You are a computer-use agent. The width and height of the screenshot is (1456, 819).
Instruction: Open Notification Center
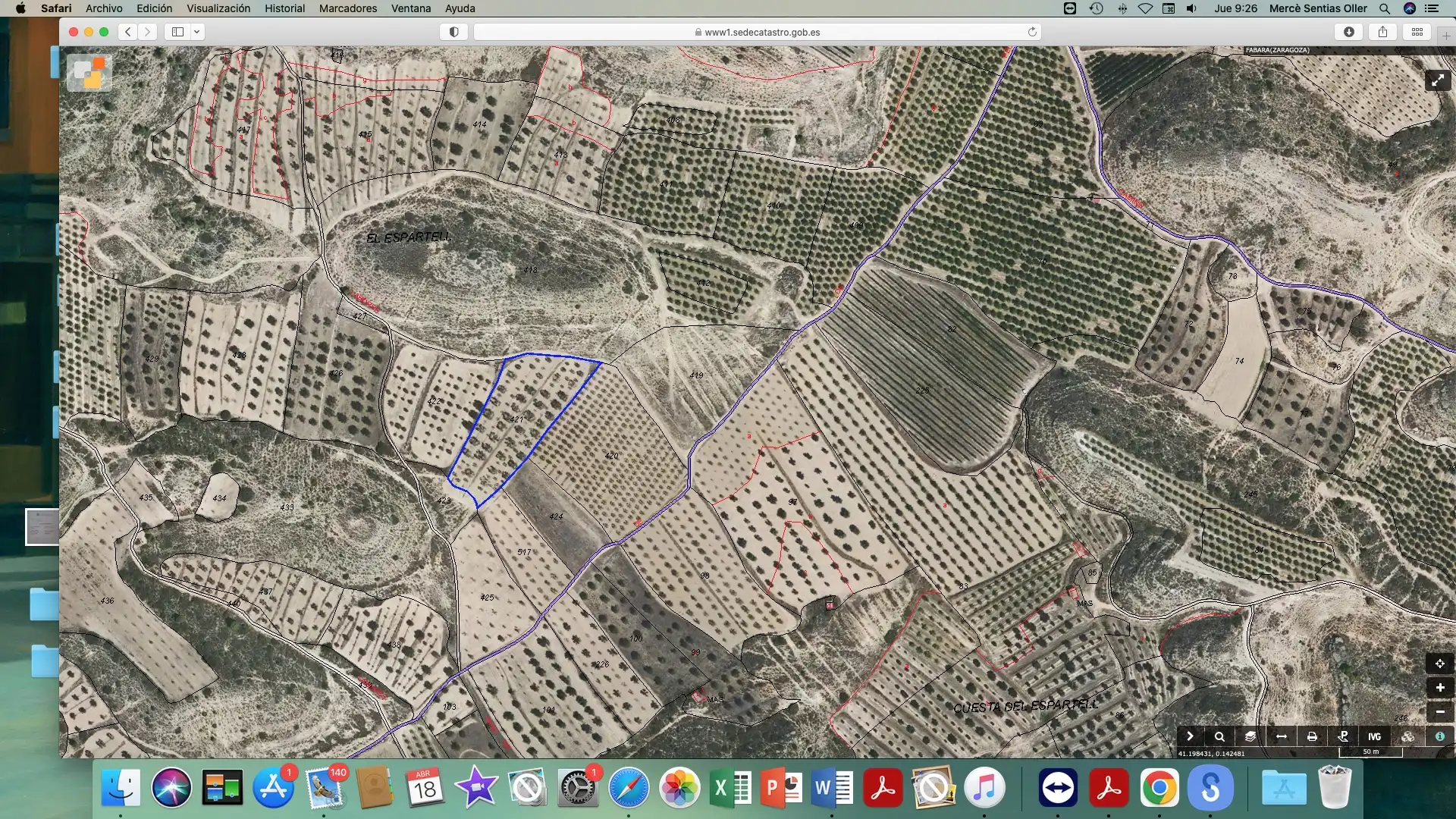click(x=1432, y=8)
